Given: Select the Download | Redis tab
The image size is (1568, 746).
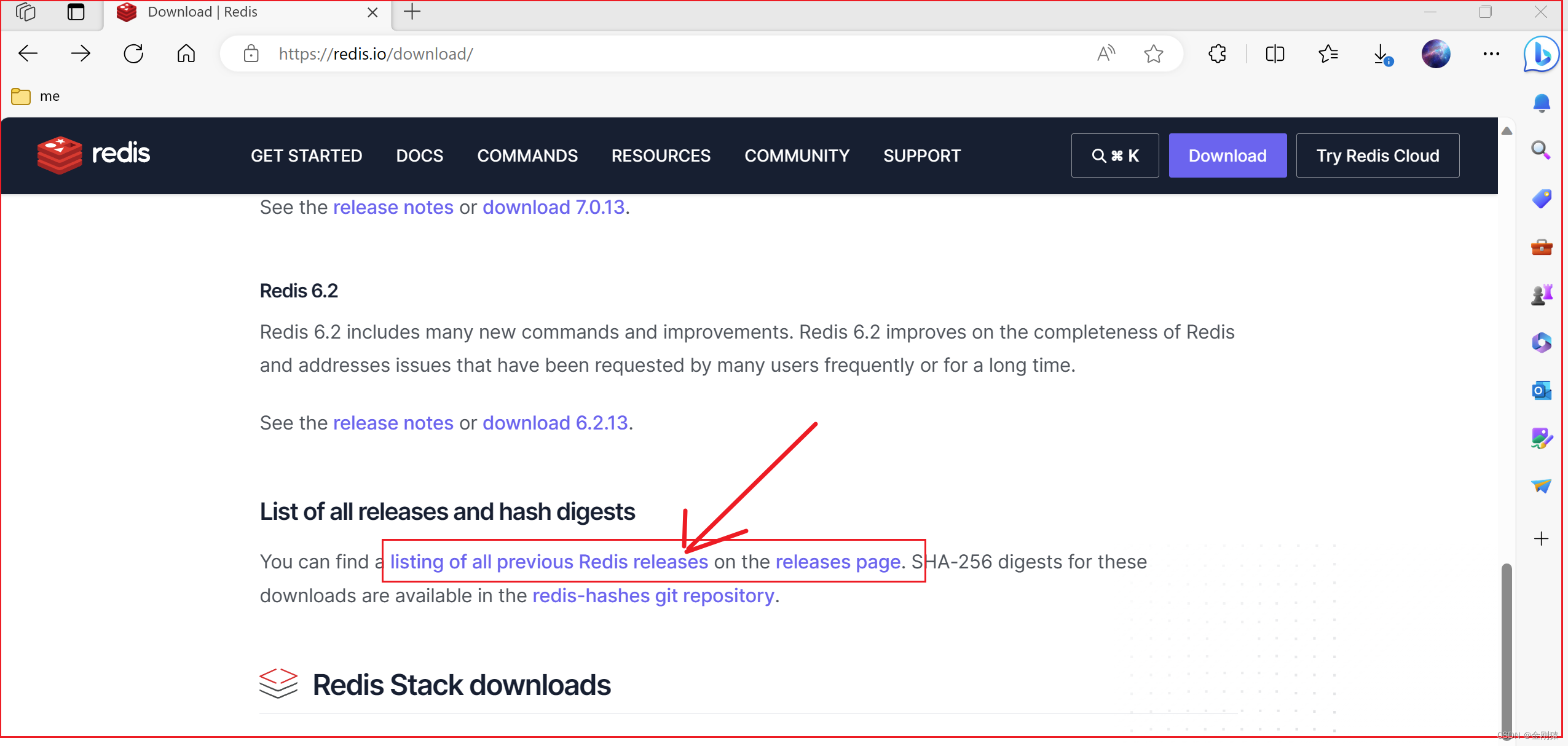Looking at the screenshot, I should click(x=246, y=14).
